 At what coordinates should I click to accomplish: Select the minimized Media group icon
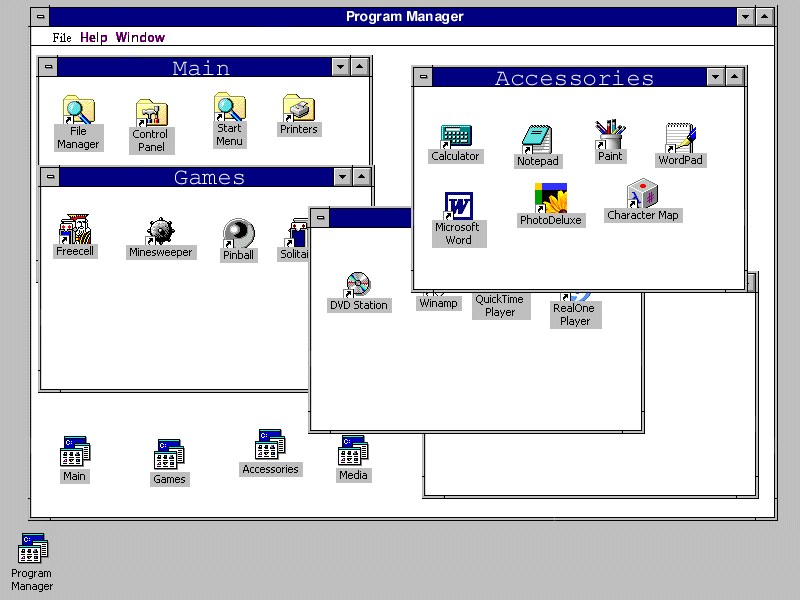click(x=353, y=458)
